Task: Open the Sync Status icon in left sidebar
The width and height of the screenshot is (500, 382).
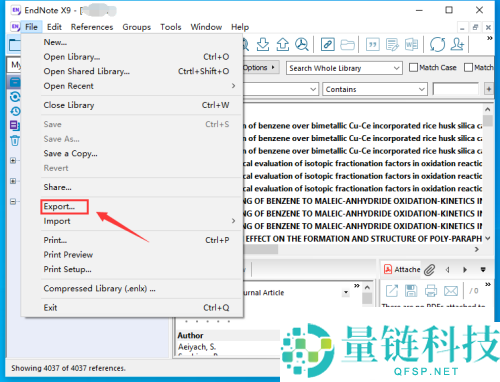Action: pos(15,97)
